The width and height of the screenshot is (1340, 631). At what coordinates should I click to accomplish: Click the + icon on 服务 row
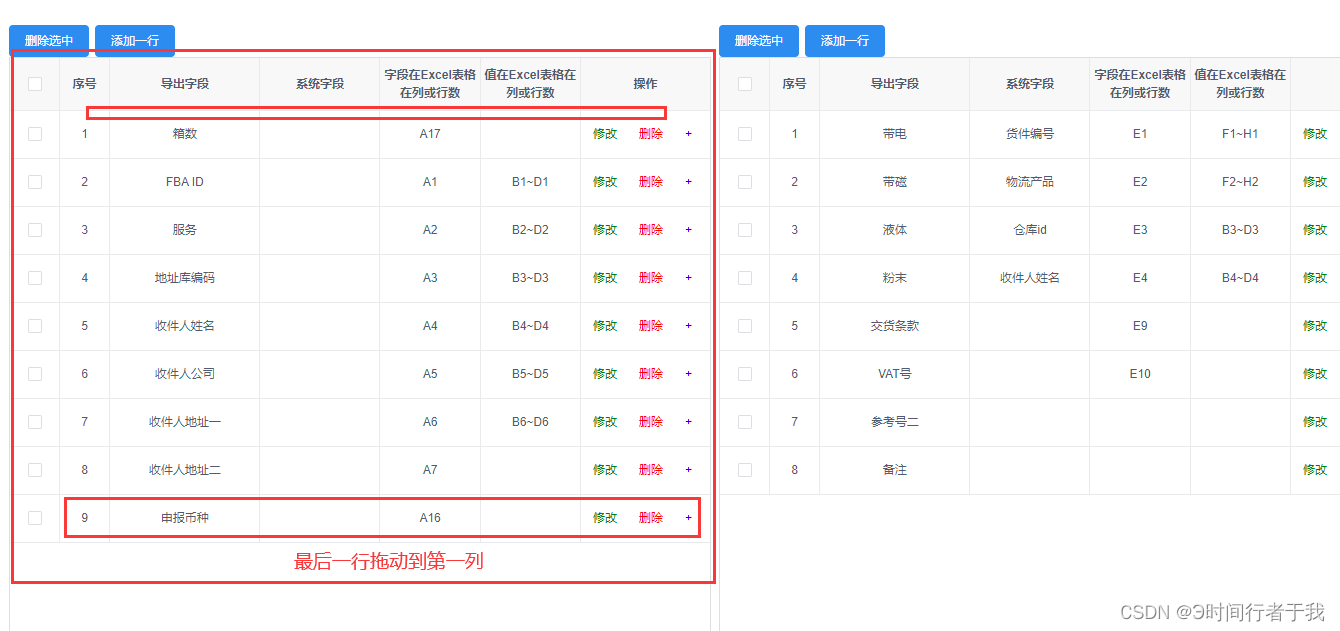coord(688,229)
